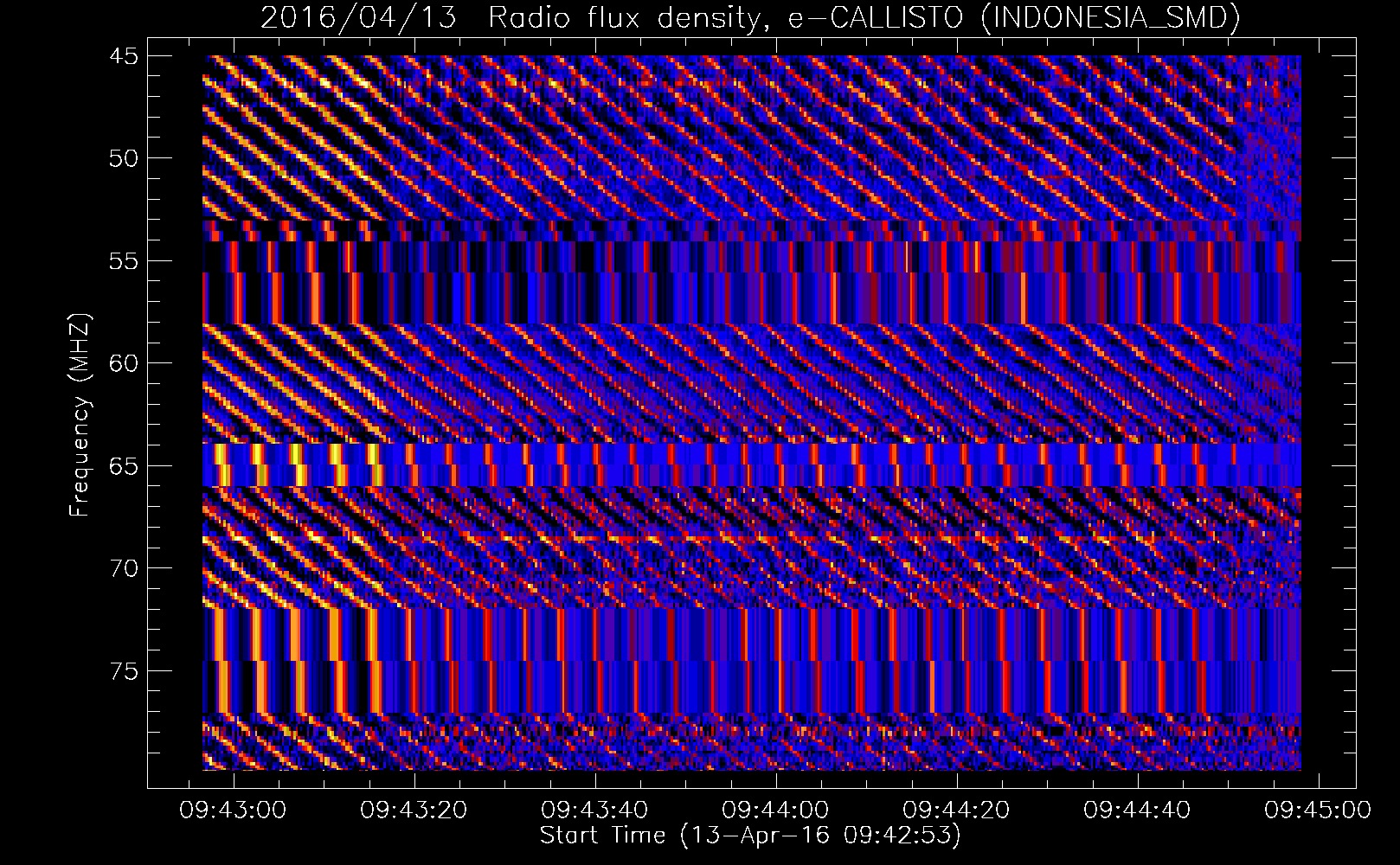Click the 75 frequency tick label

[x=124, y=671]
